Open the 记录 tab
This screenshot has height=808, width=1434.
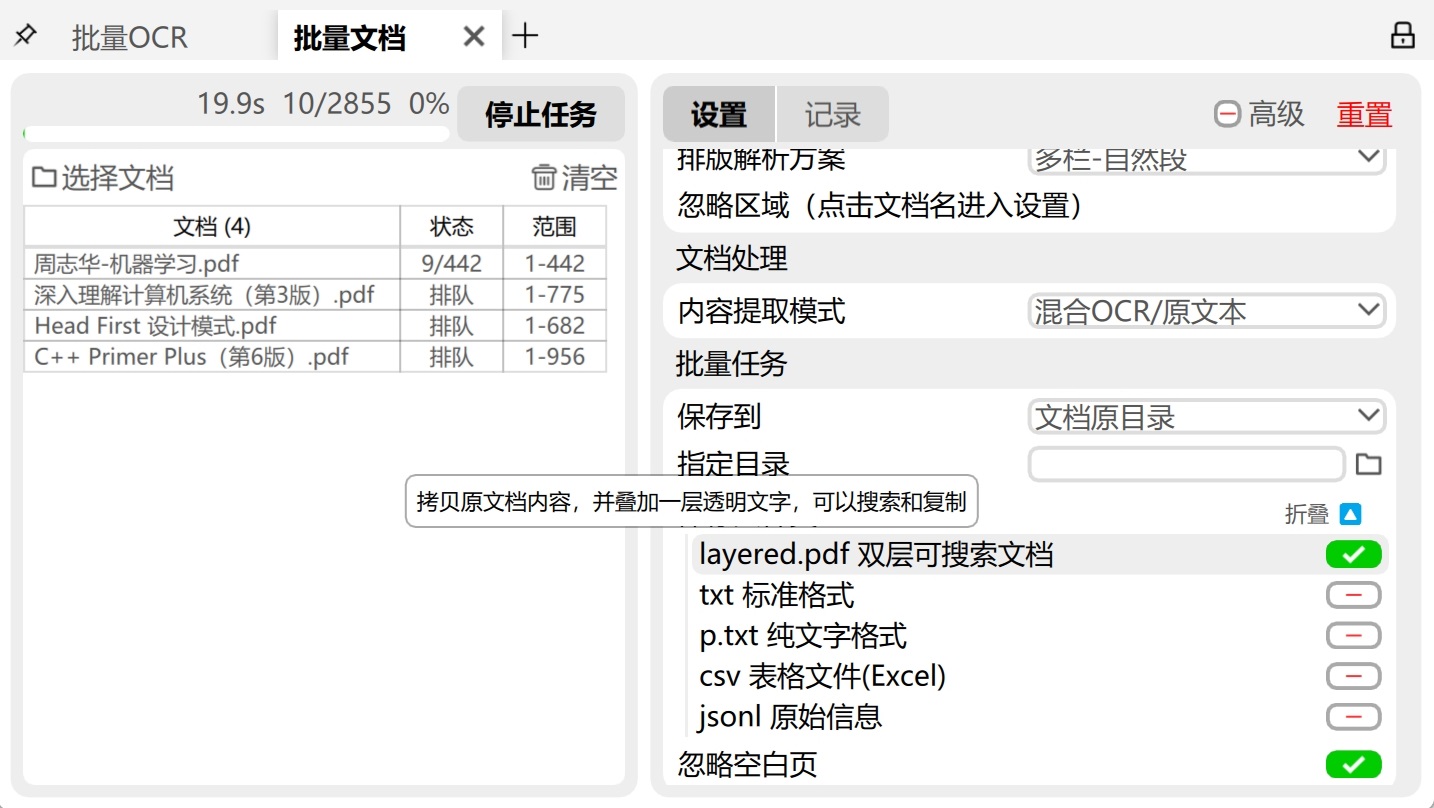tap(832, 115)
